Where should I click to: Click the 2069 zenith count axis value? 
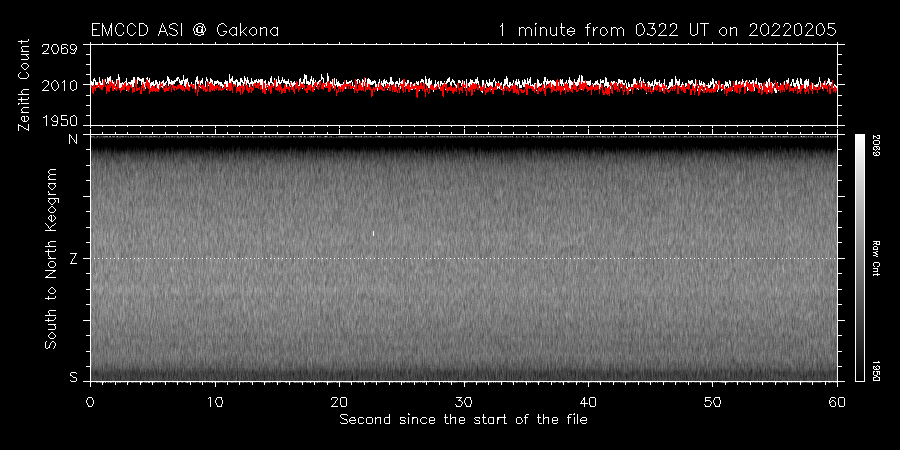pyautogui.click(x=60, y=49)
